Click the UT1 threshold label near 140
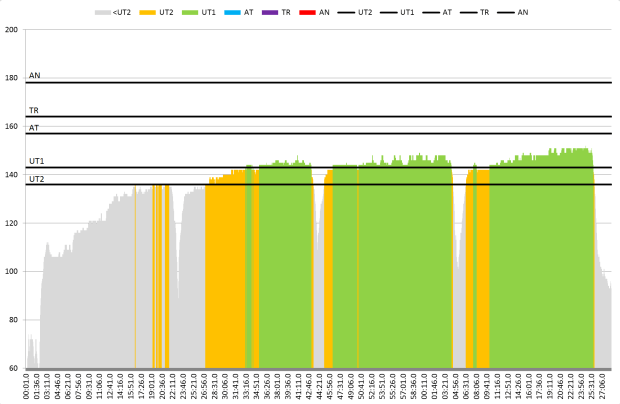620x404 pixels. tap(36, 161)
